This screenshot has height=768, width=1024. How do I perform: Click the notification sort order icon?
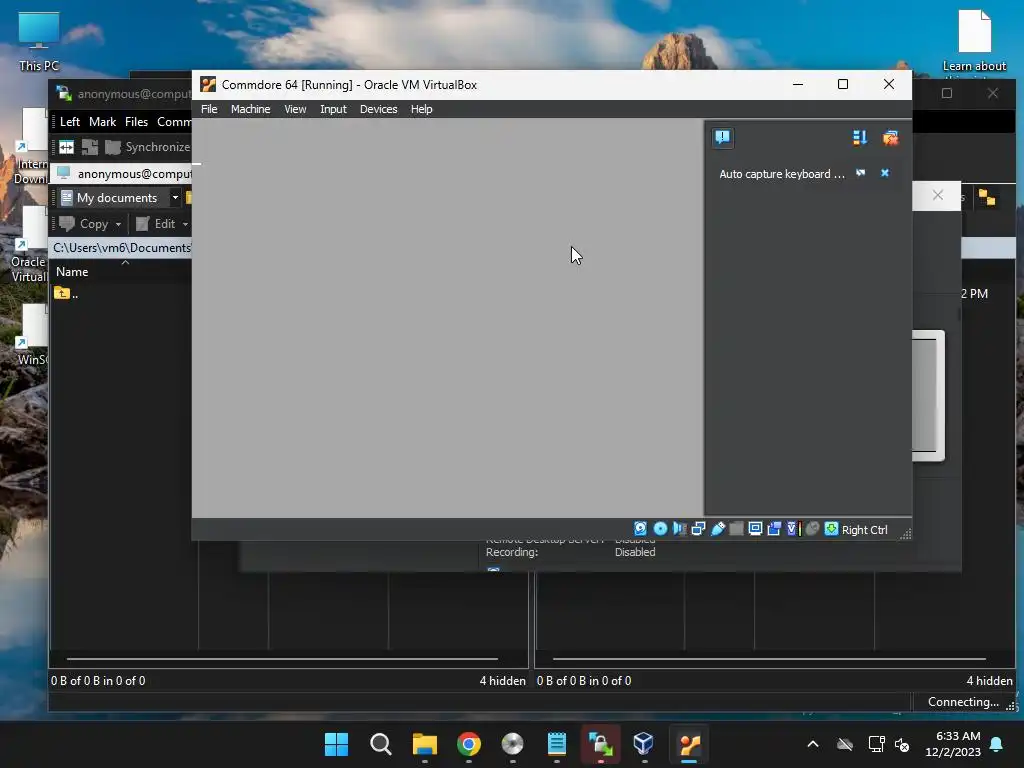tap(860, 137)
